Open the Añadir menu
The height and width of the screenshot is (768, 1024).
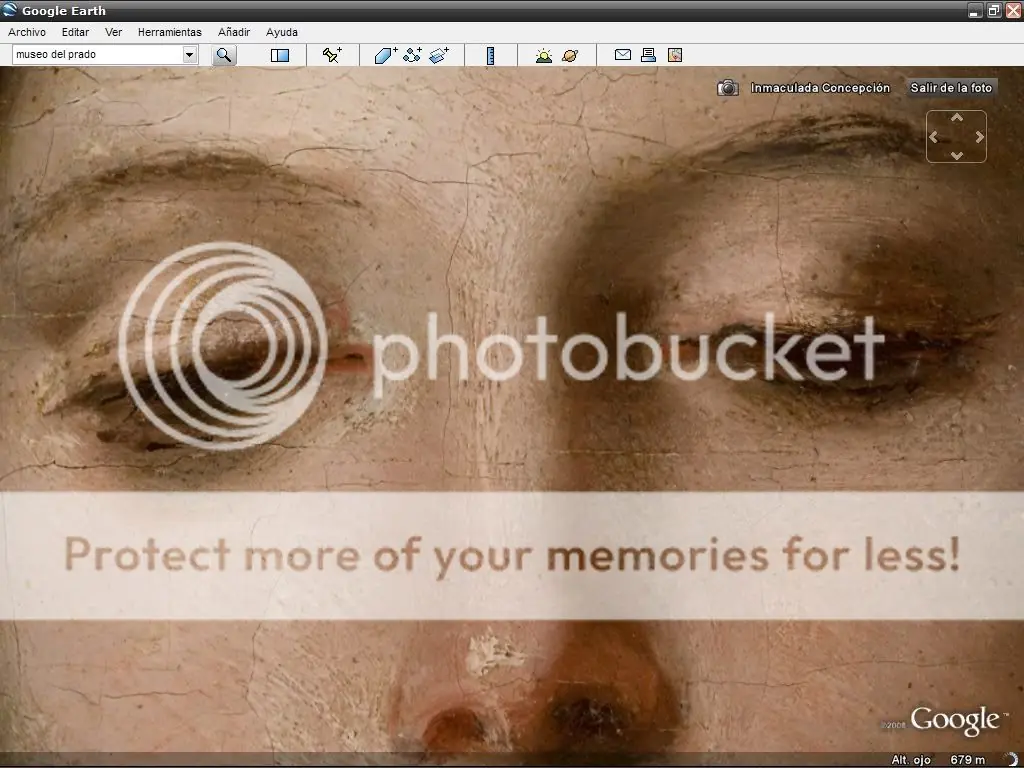click(x=234, y=32)
